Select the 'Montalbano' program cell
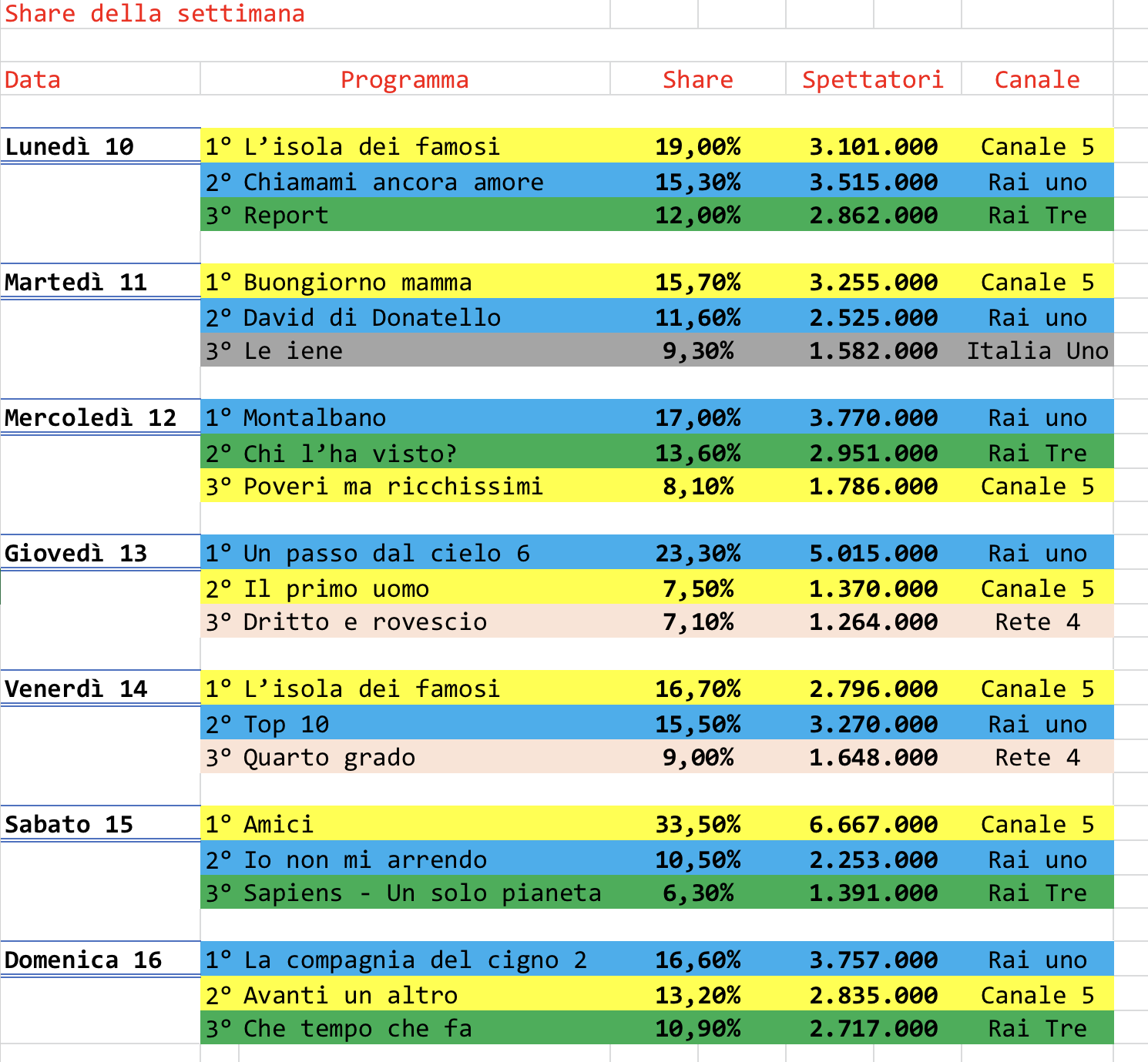Screen dimensions: 1148x1062 click(314, 417)
